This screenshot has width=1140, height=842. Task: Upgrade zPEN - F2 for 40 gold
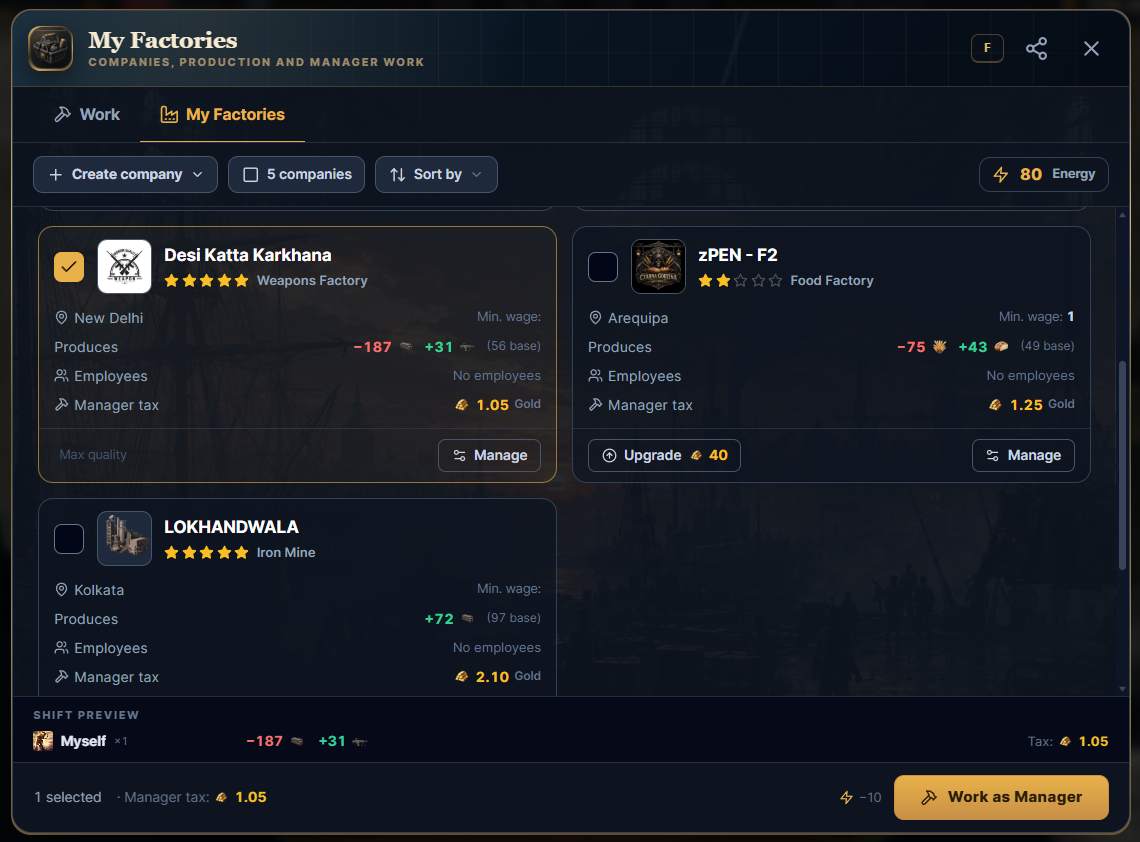pyautogui.click(x=665, y=455)
